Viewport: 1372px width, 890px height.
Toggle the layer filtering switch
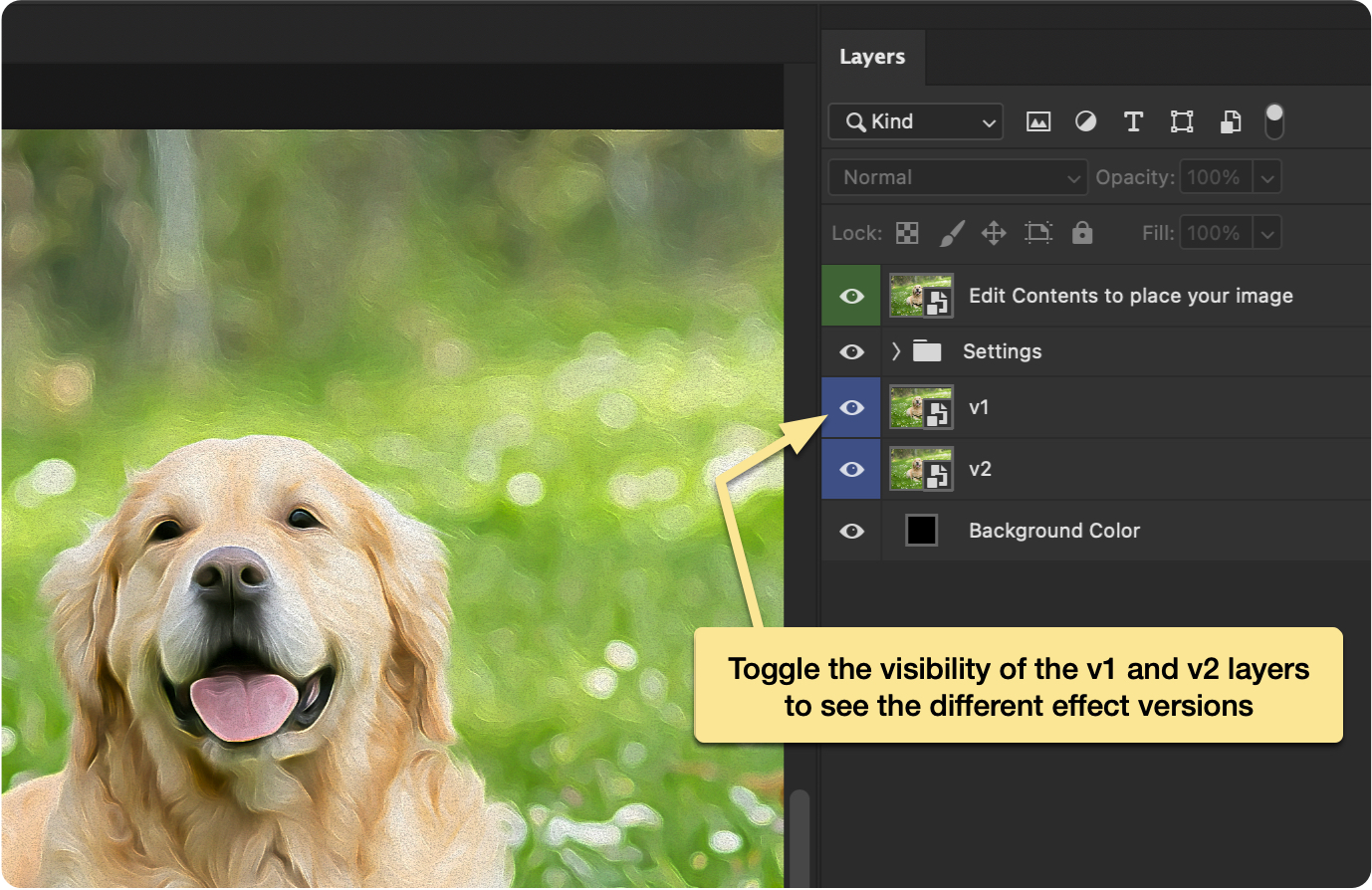tap(1274, 121)
